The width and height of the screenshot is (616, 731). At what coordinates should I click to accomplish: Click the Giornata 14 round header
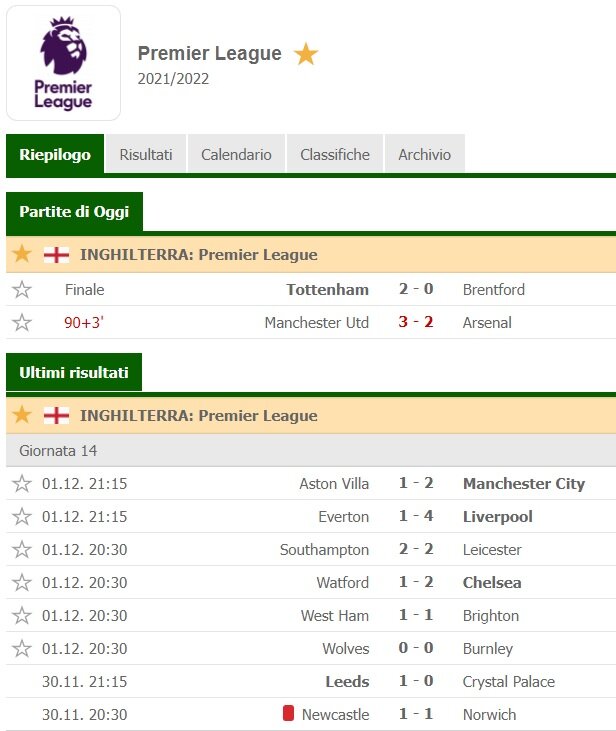click(x=58, y=451)
